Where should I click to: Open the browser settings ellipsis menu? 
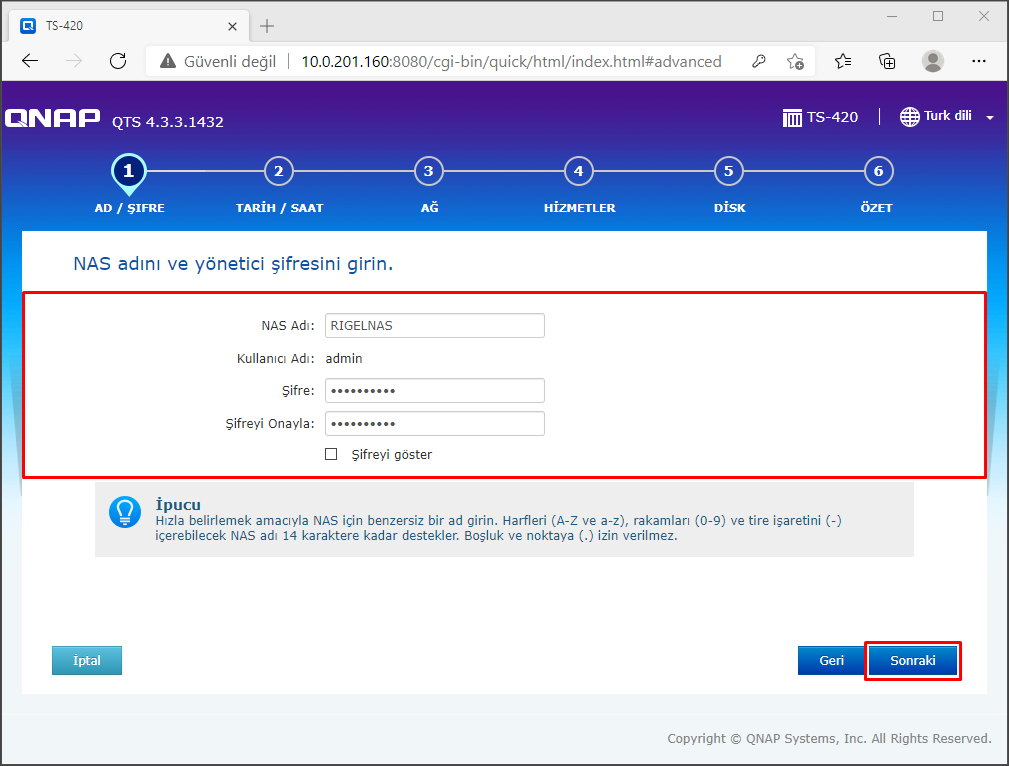pos(977,61)
